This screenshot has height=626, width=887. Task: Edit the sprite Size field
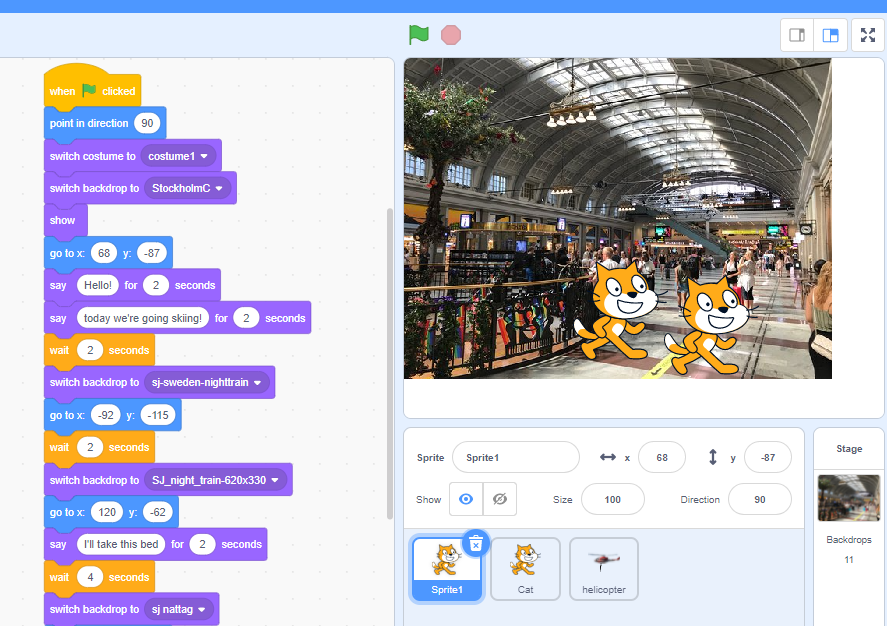tap(613, 499)
